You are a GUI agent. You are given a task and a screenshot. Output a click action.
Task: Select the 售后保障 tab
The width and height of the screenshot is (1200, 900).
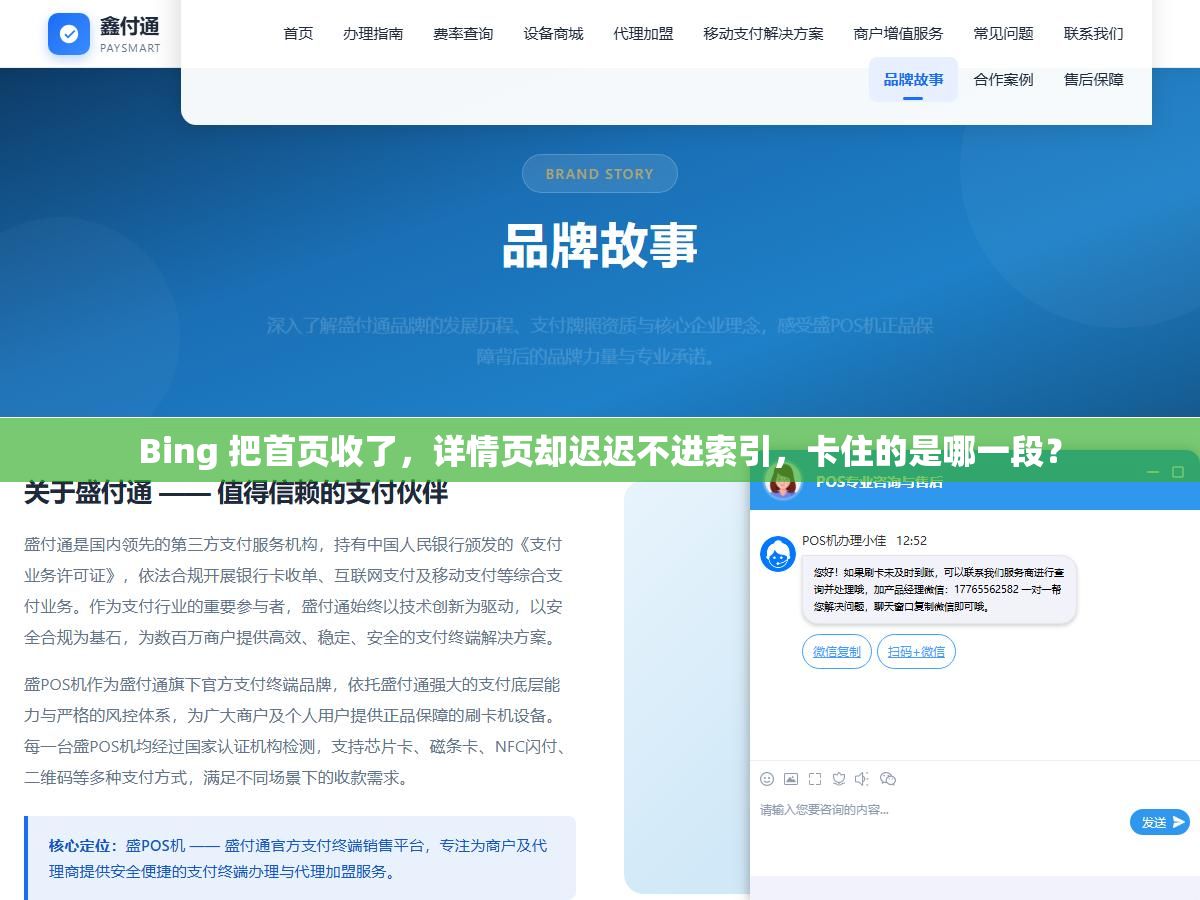pyautogui.click(x=1093, y=79)
